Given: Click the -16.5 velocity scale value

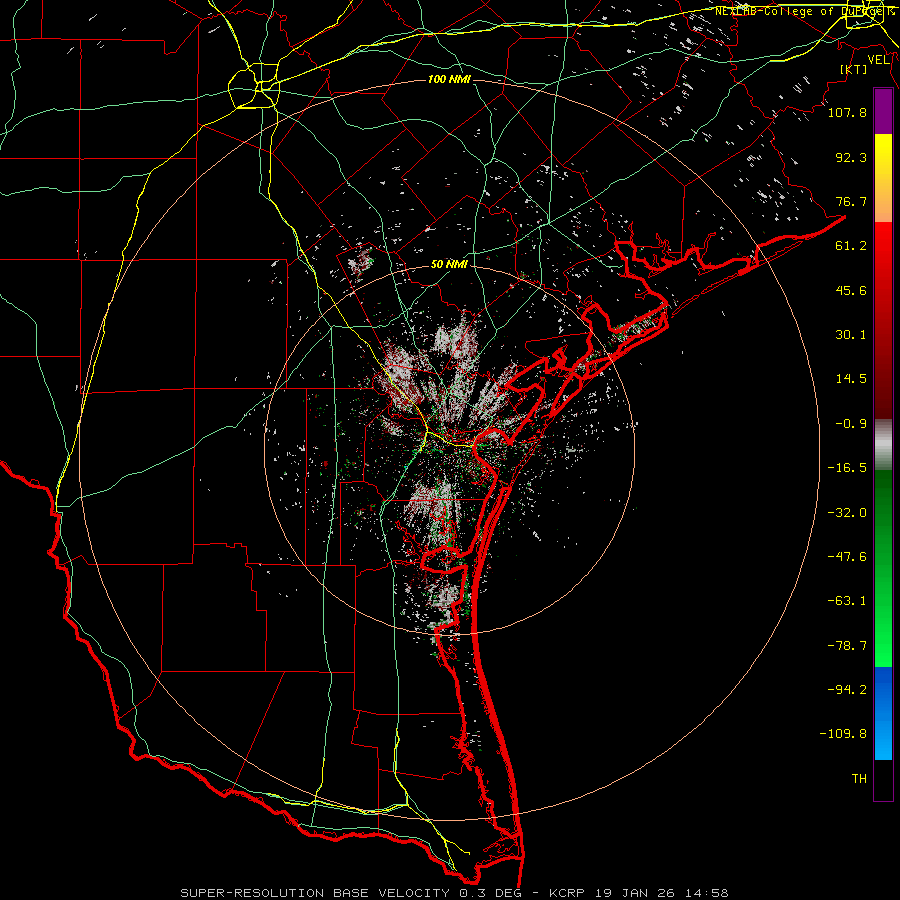Looking at the screenshot, I should 847,468.
